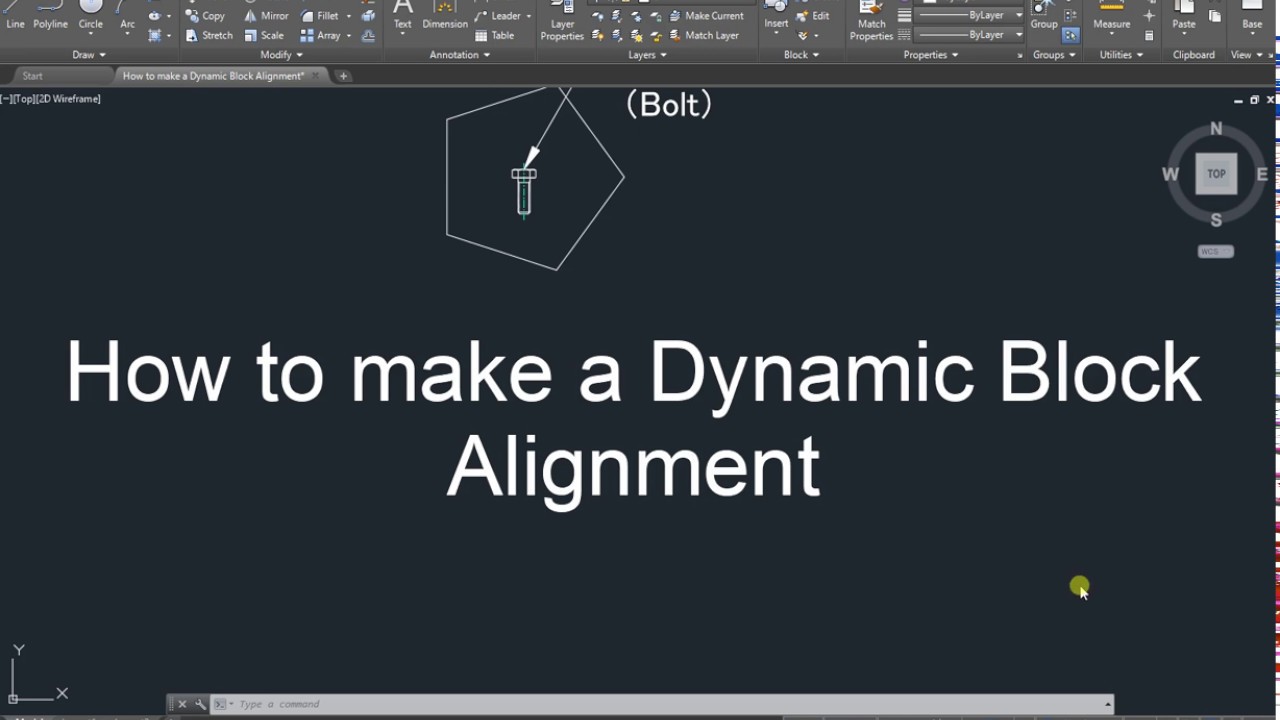This screenshot has width=1280, height=720.
Task: Expand the Annotation panel
Action: (x=460, y=55)
